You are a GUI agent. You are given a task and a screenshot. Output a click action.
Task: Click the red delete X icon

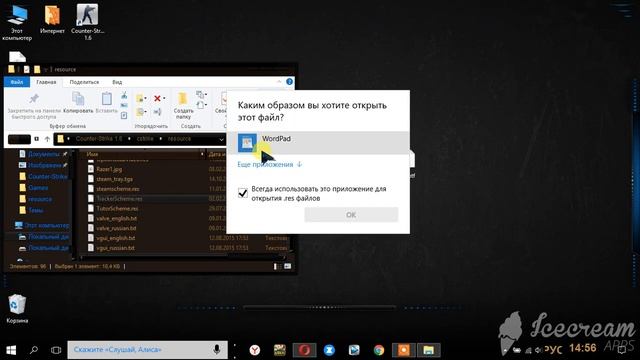point(158,98)
